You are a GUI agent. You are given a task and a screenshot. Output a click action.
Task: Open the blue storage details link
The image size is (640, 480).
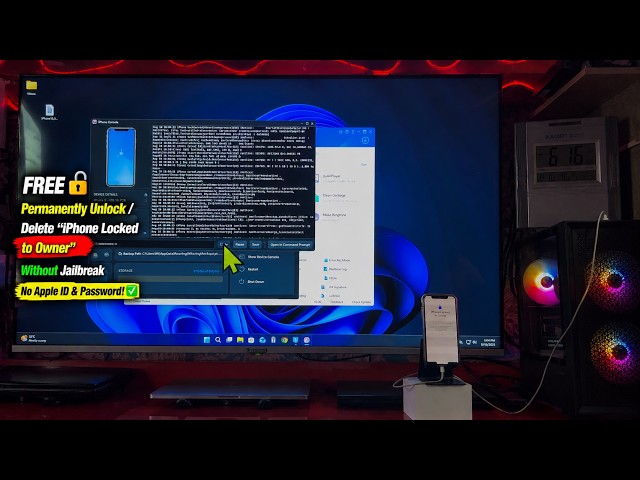207,271
